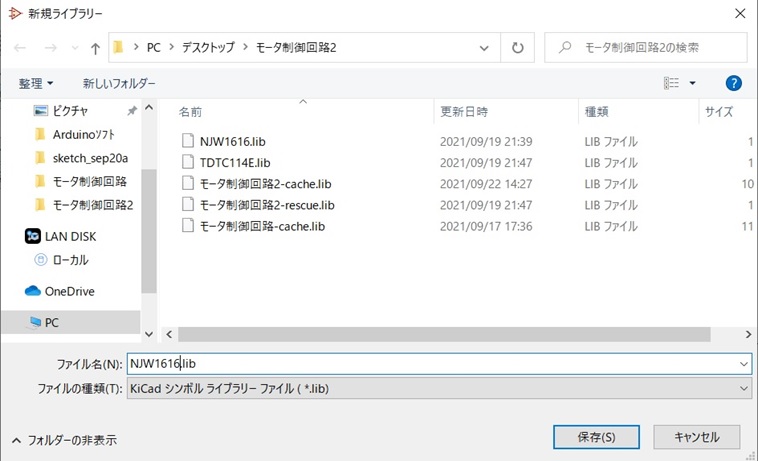Open the file type dropdown
This screenshot has width=758, height=461.
point(743,389)
